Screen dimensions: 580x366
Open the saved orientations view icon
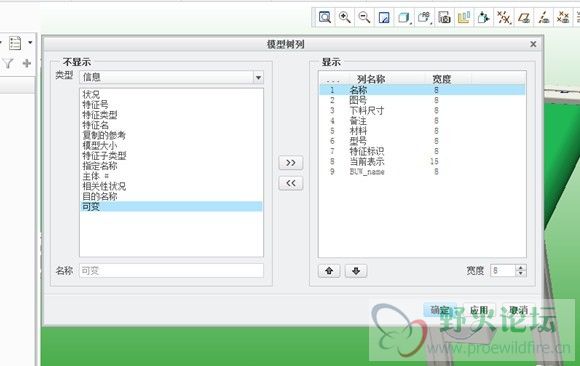(x=424, y=17)
